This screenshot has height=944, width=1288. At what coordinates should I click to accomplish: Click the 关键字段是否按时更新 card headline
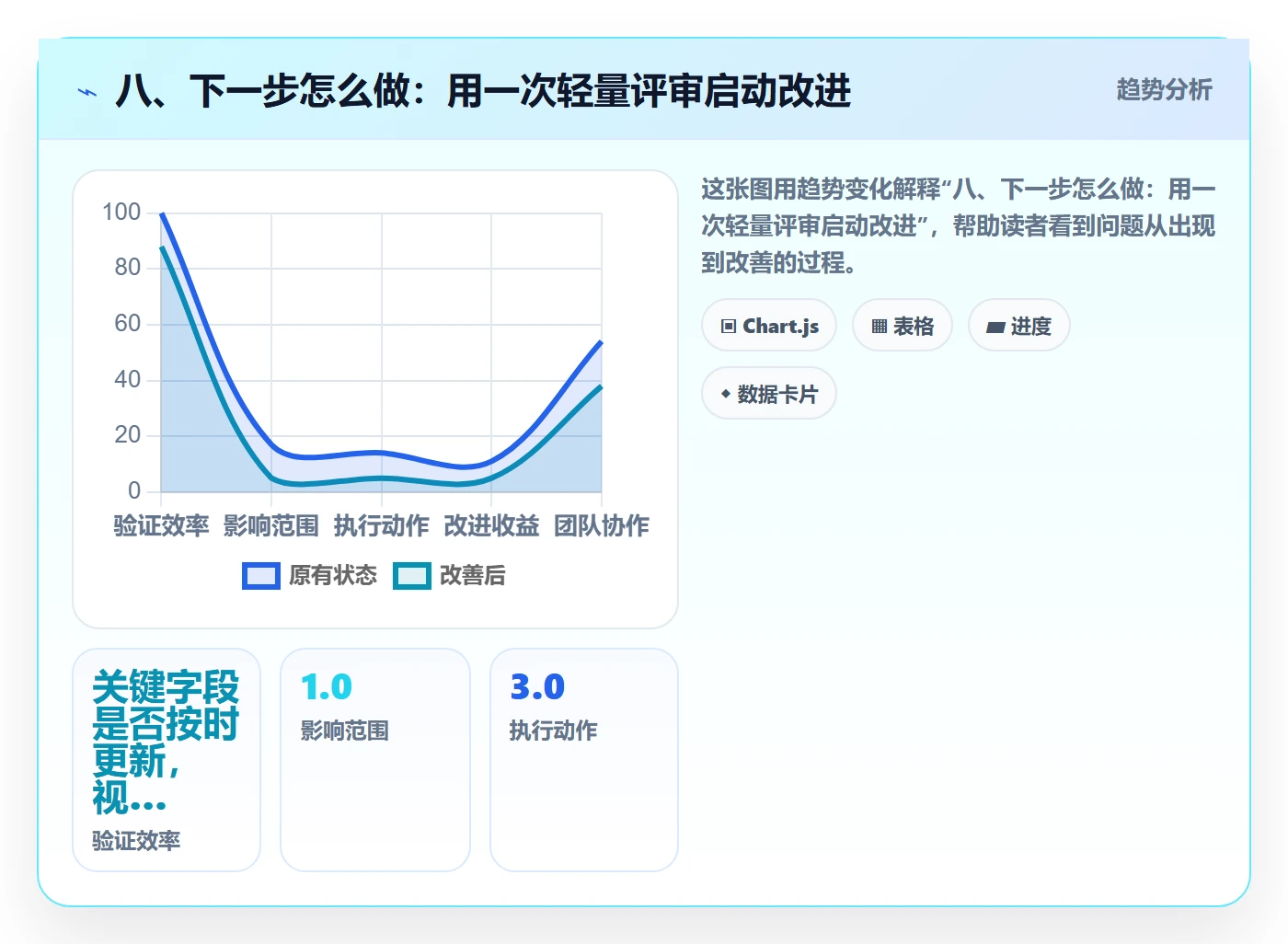[x=166, y=742]
